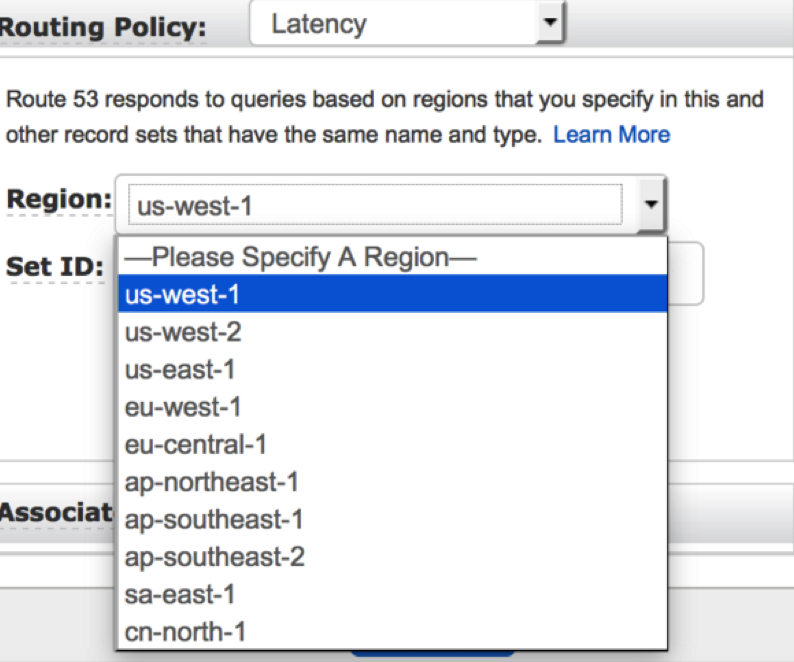Open the Routing Policy Latency dropdown
The width and height of the screenshot is (794, 662).
[407, 23]
